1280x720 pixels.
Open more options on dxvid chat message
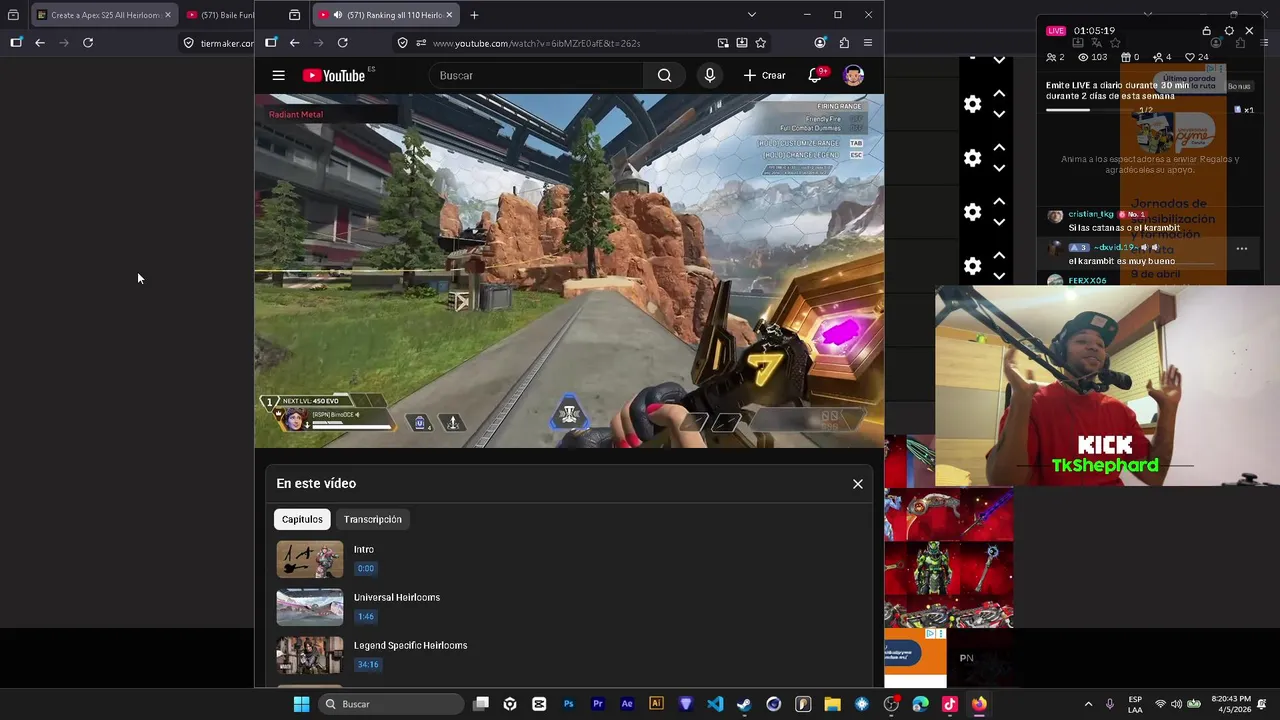pyautogui.click(x=1241, y=248)
